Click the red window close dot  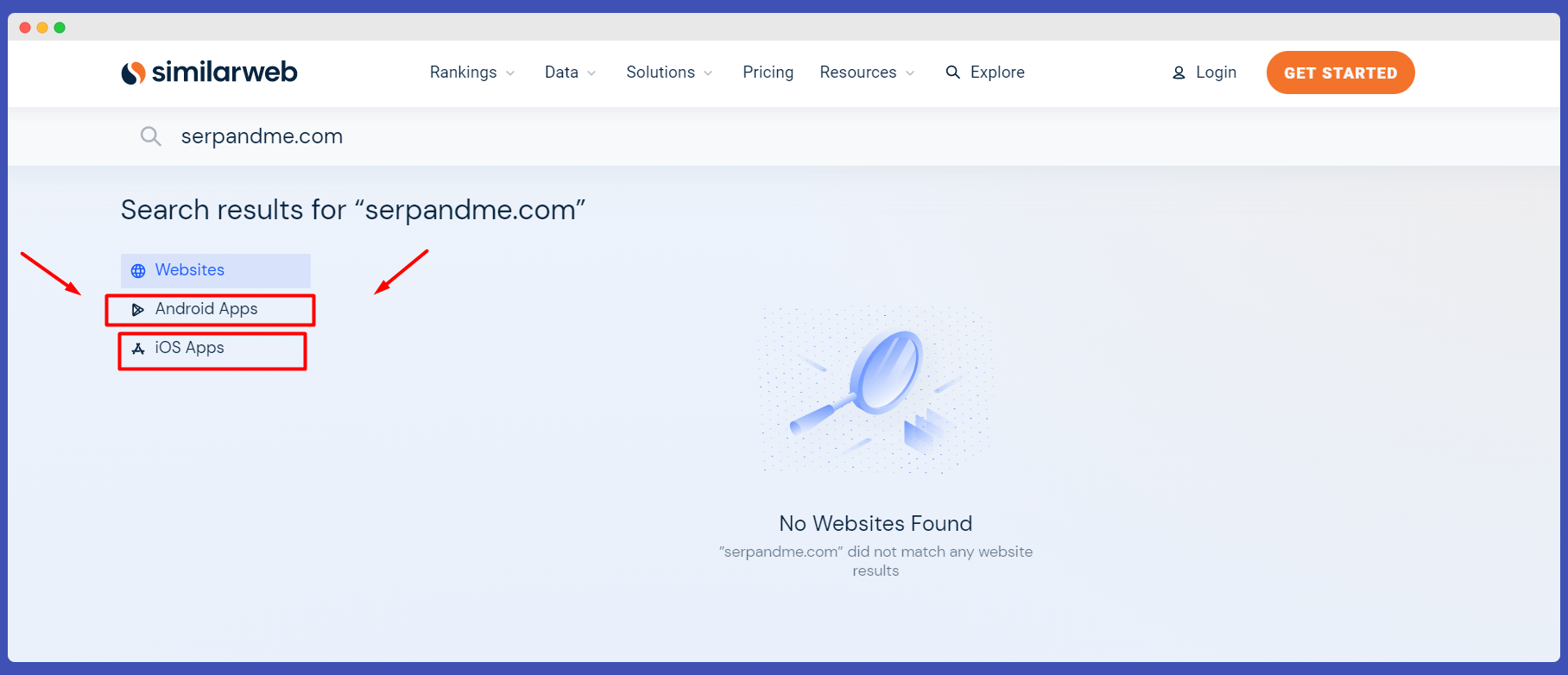[25, 28]
